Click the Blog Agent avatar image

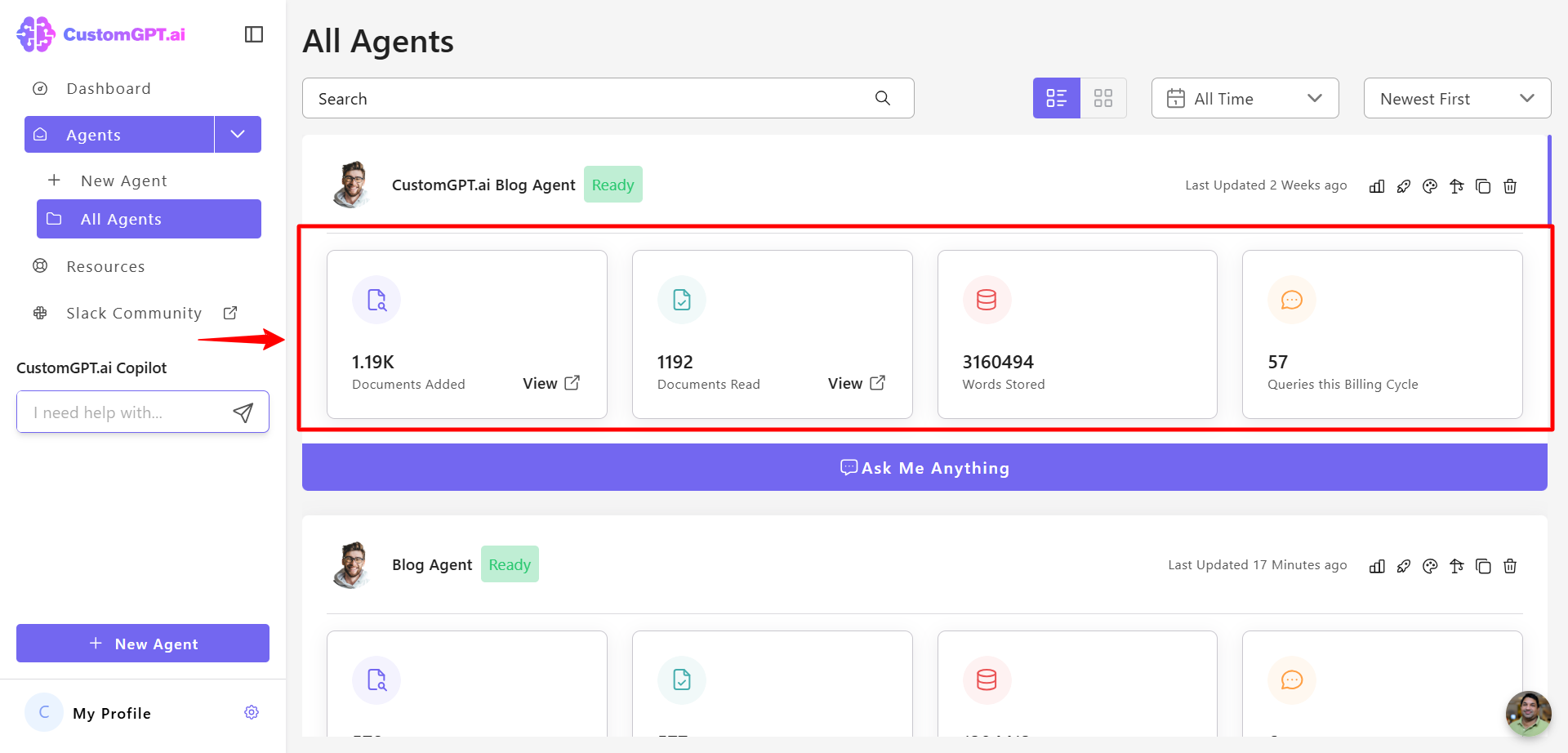click(x=353, y=564)
